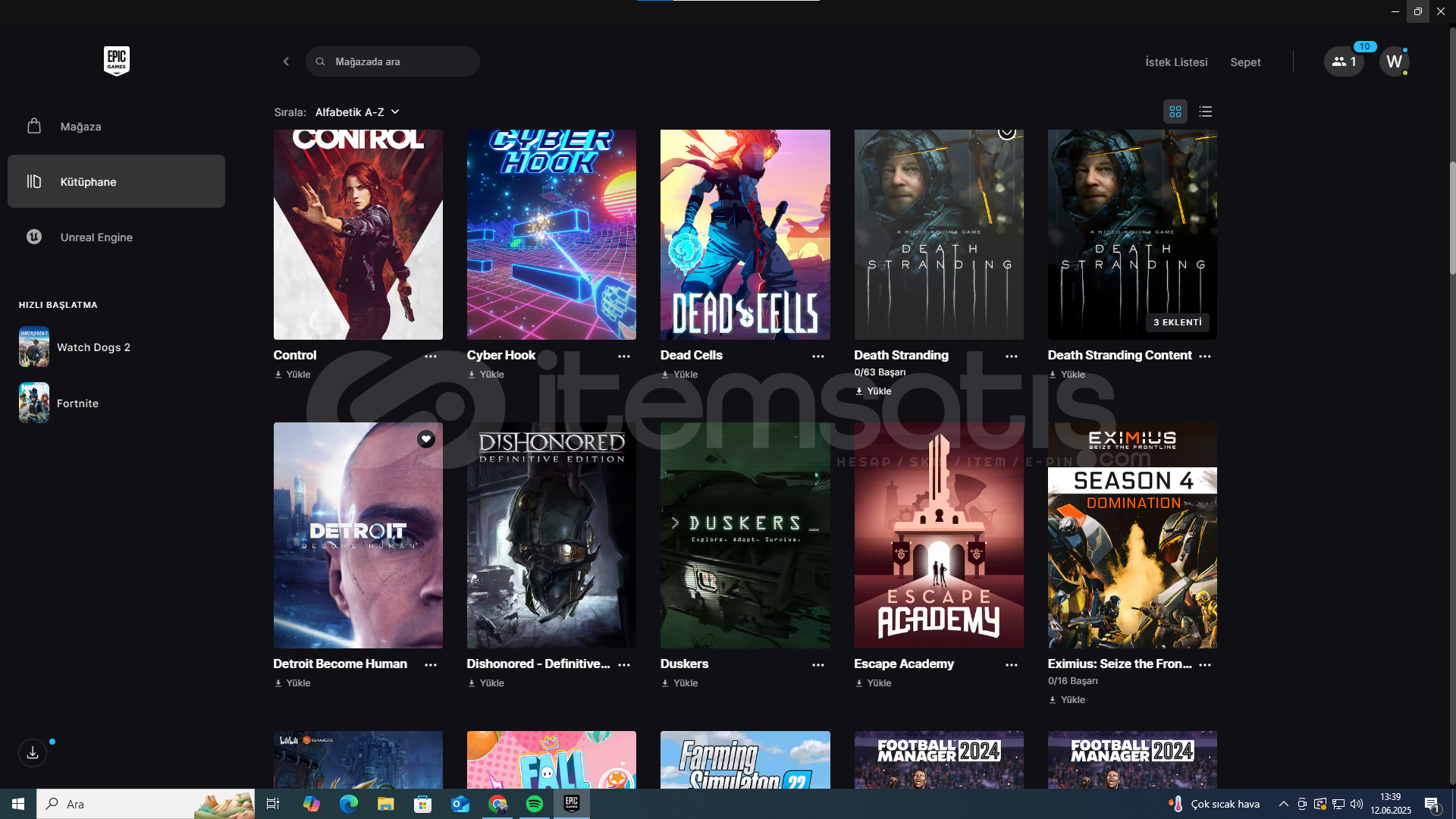Open the W profile avatar menu
The width and height of the screenshot is (1456, 819).
point(1394,61)
